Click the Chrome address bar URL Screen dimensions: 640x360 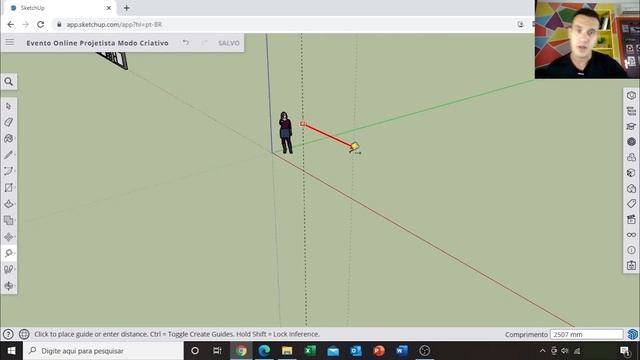[114, 24]
